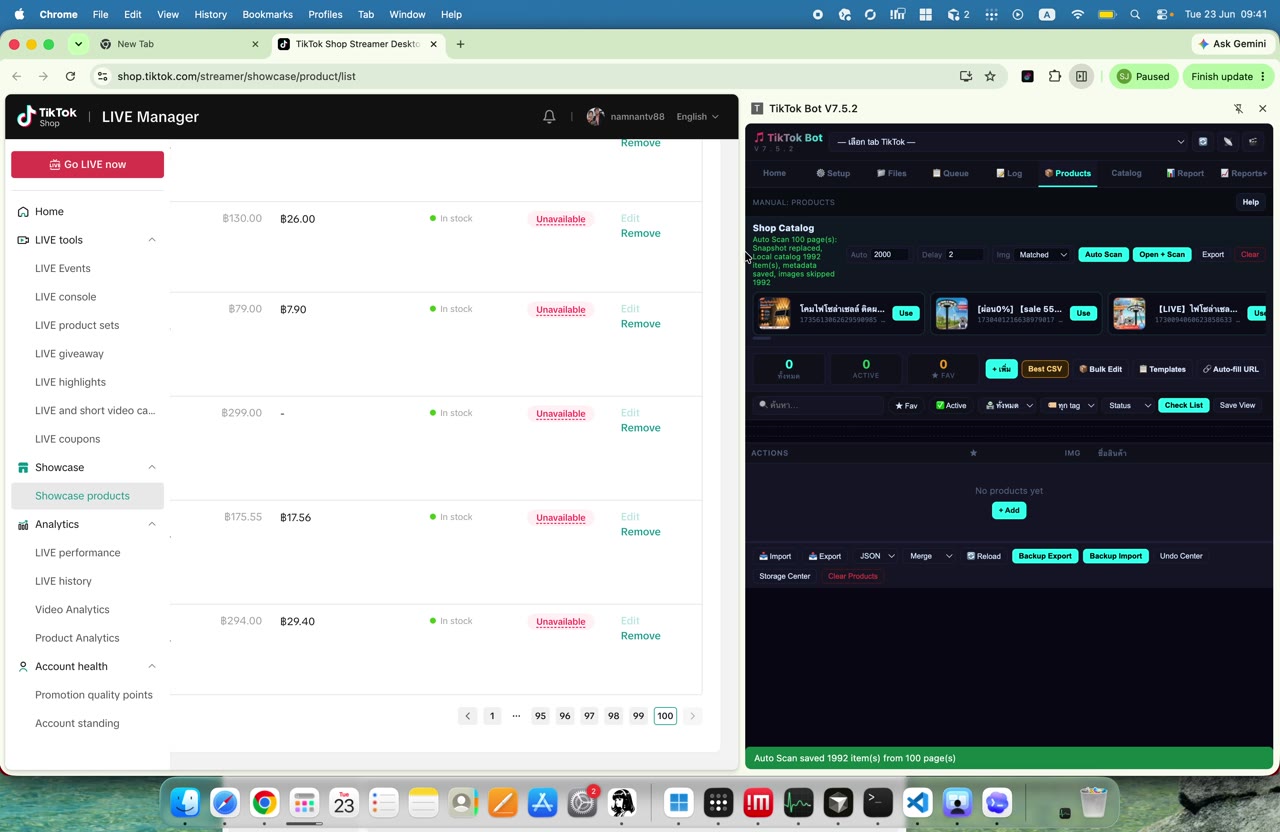Click the Go LIVE now button

click(87, 164)
